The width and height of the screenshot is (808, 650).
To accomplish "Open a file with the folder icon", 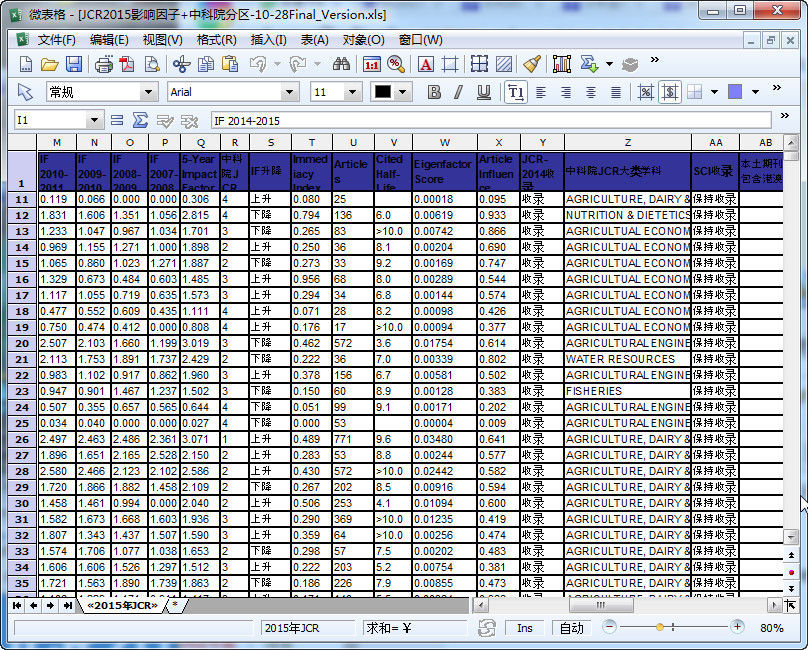I will (x=50, y=64).
